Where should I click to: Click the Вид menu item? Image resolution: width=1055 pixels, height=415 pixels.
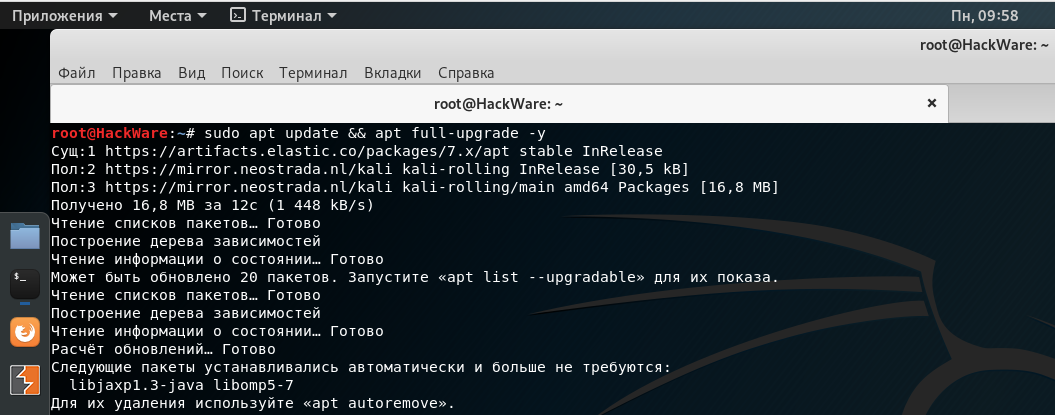tap(191, 73)
